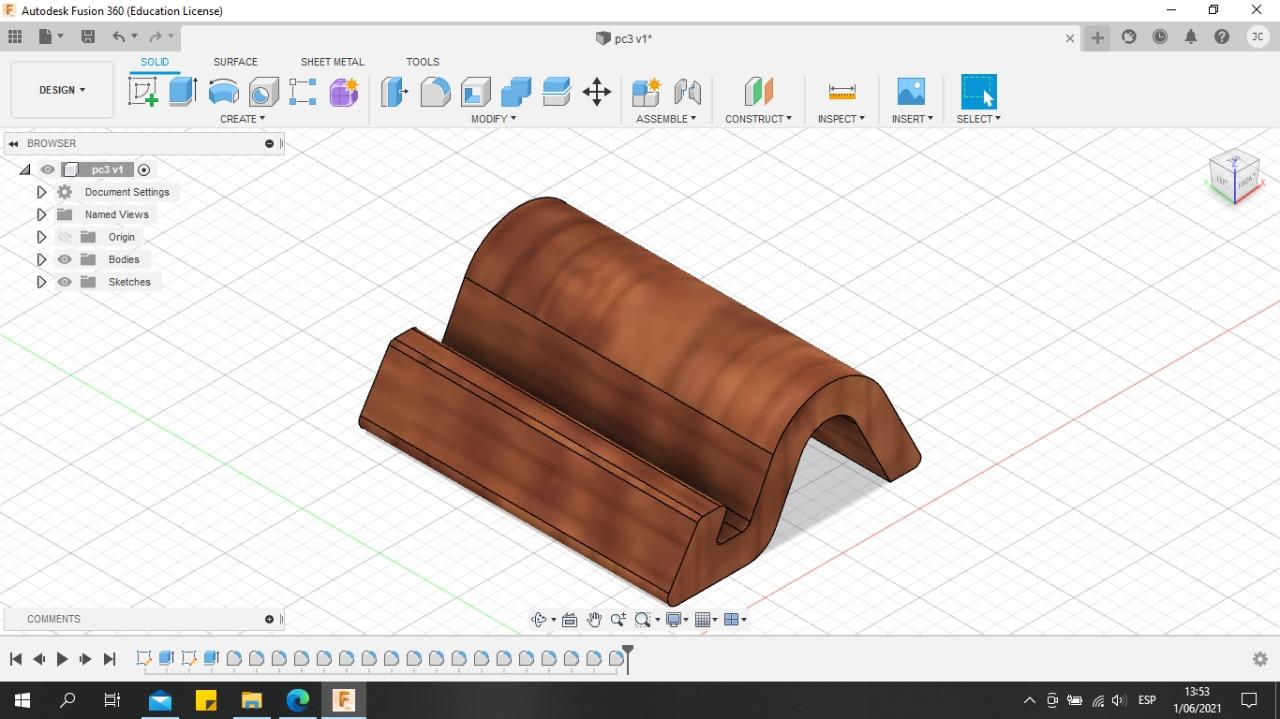
Task: Show the Origin folder with eye icon
Action: point(65,237)
